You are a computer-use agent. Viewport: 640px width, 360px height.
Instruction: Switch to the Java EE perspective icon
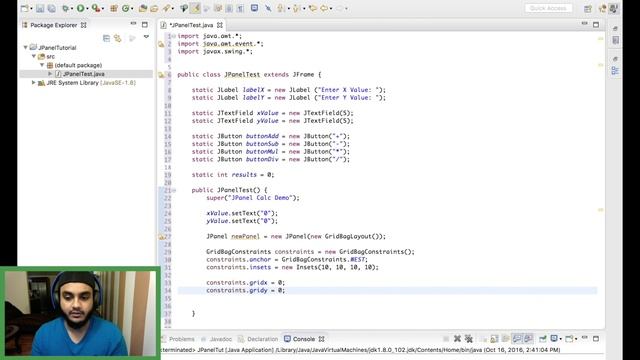[602, 9]
